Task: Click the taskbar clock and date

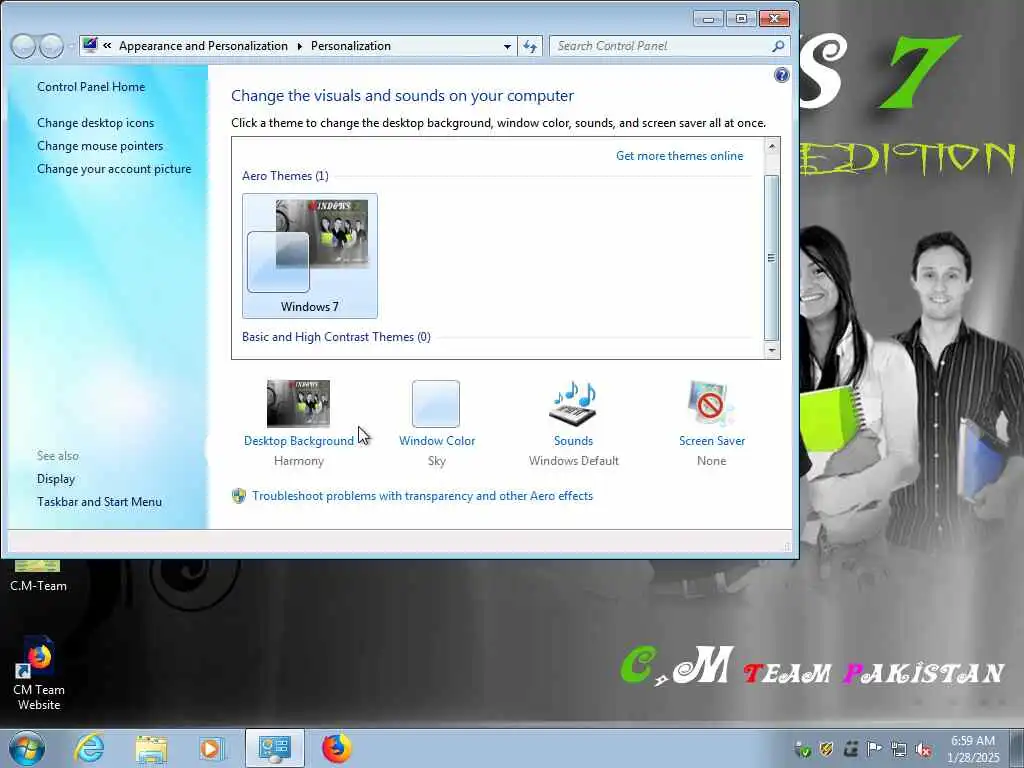Action: point(973,749)
